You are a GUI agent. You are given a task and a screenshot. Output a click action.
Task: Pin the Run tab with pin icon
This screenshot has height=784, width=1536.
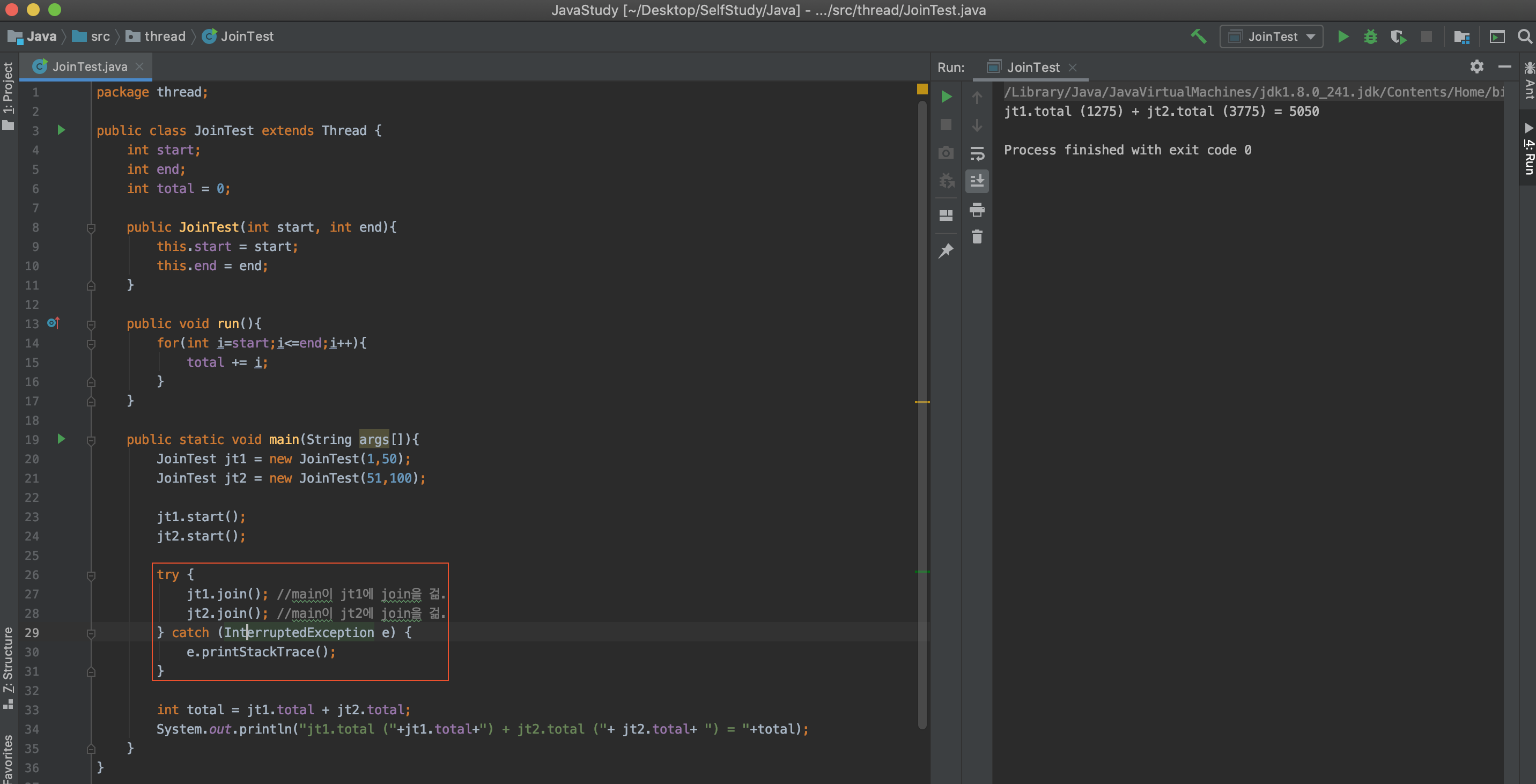pyautogui.click(x=946, y=251)
